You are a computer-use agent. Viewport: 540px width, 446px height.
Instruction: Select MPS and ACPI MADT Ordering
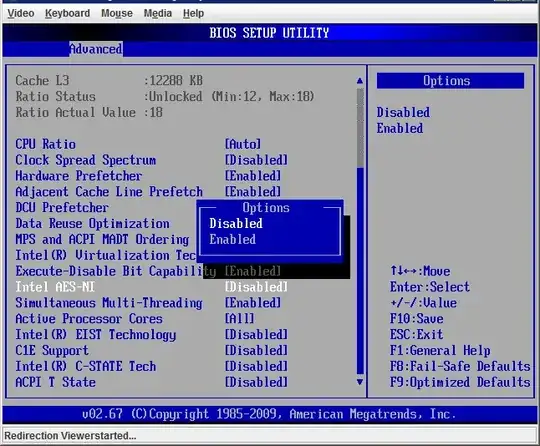(102, 239)
